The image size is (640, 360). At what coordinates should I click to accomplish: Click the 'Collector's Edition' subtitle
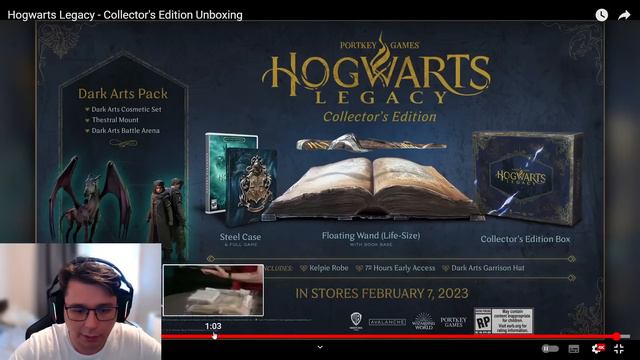[380, 117]
